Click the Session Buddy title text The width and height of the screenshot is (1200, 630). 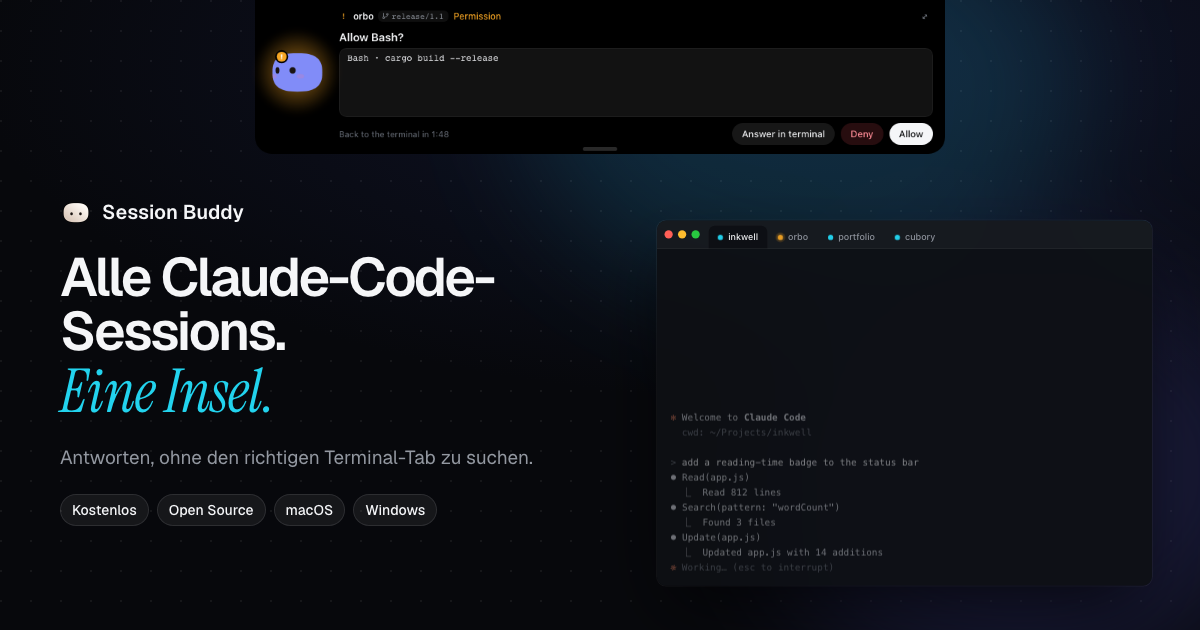click(x=173, y=212)
